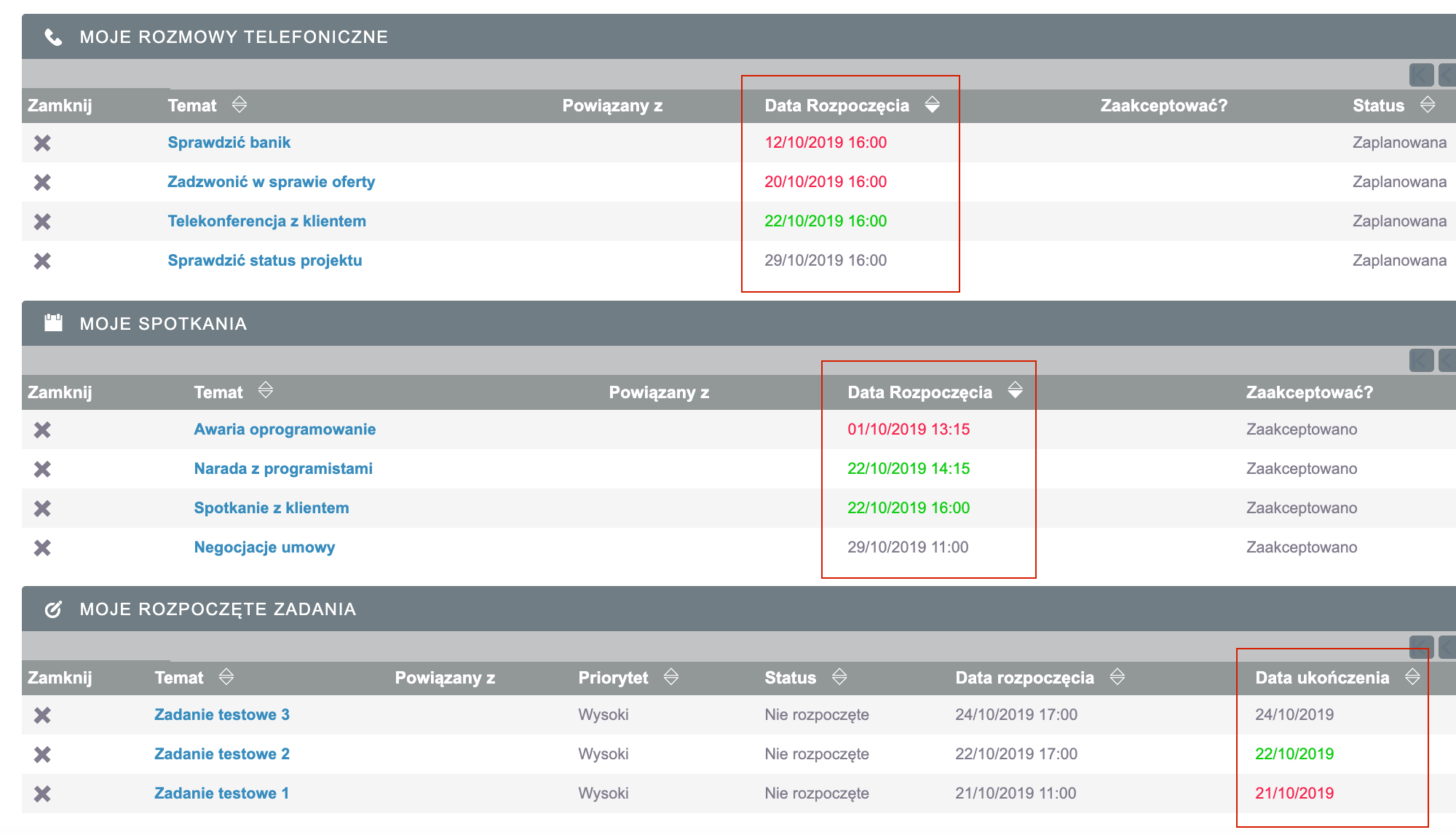Open Zadzwonić w sprawie oferty

tap(272, 182)
